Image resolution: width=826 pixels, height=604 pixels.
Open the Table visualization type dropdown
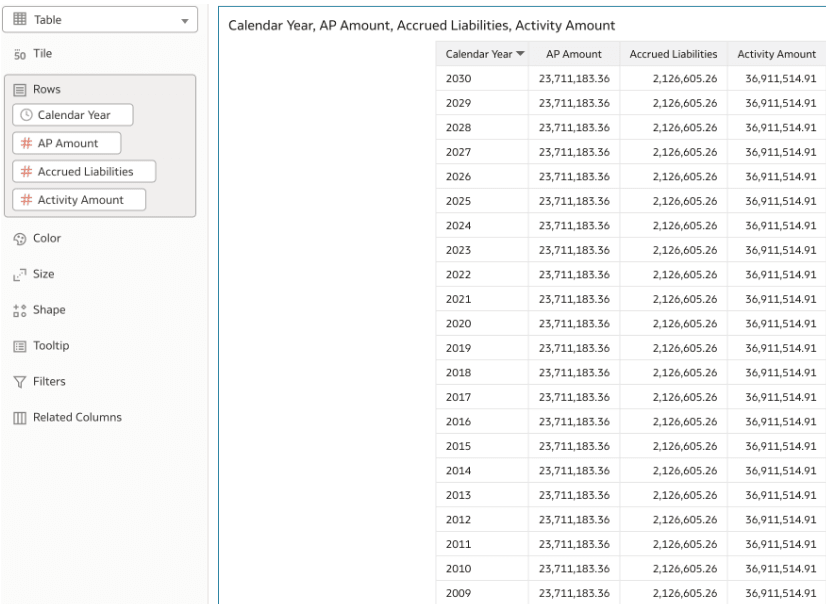100,19
